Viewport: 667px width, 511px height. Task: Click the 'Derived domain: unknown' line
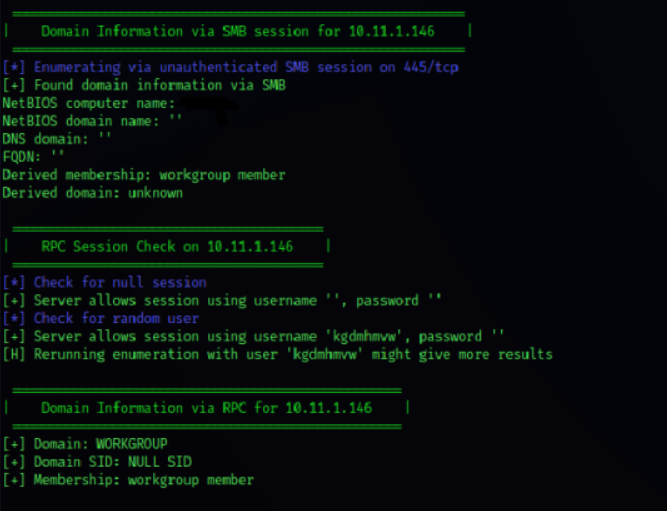point(92,193)
